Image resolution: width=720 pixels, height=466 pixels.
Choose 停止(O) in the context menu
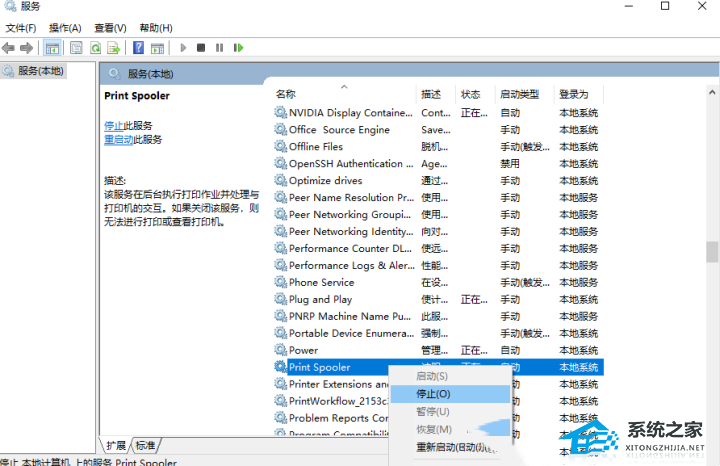point(434,394)
